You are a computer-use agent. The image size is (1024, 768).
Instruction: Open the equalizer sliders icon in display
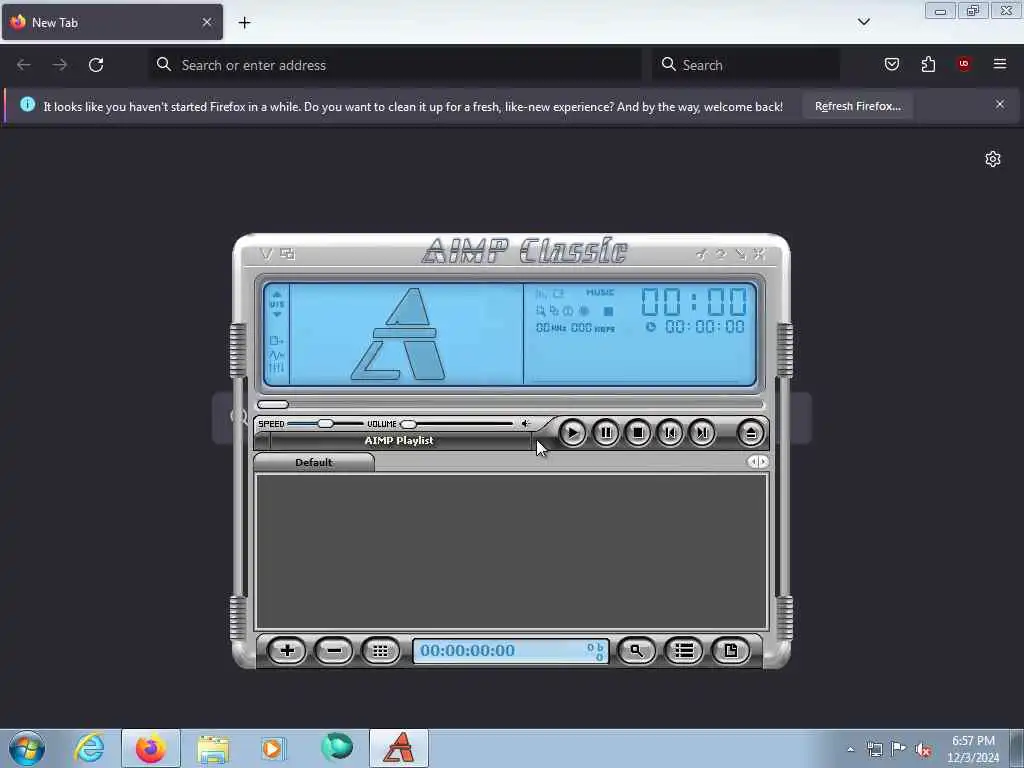click(x=276, y=368)
